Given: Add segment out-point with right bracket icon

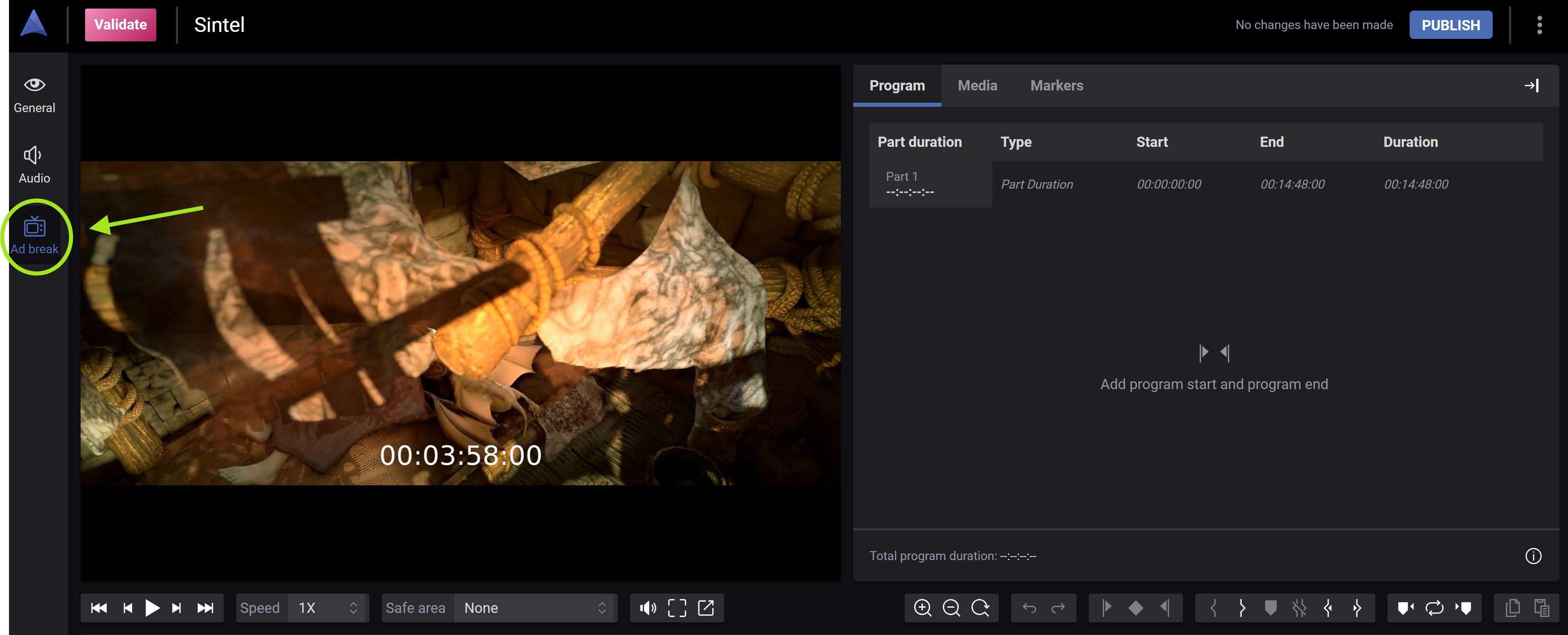Looking at the screenshot, I should pos(1242,608).
